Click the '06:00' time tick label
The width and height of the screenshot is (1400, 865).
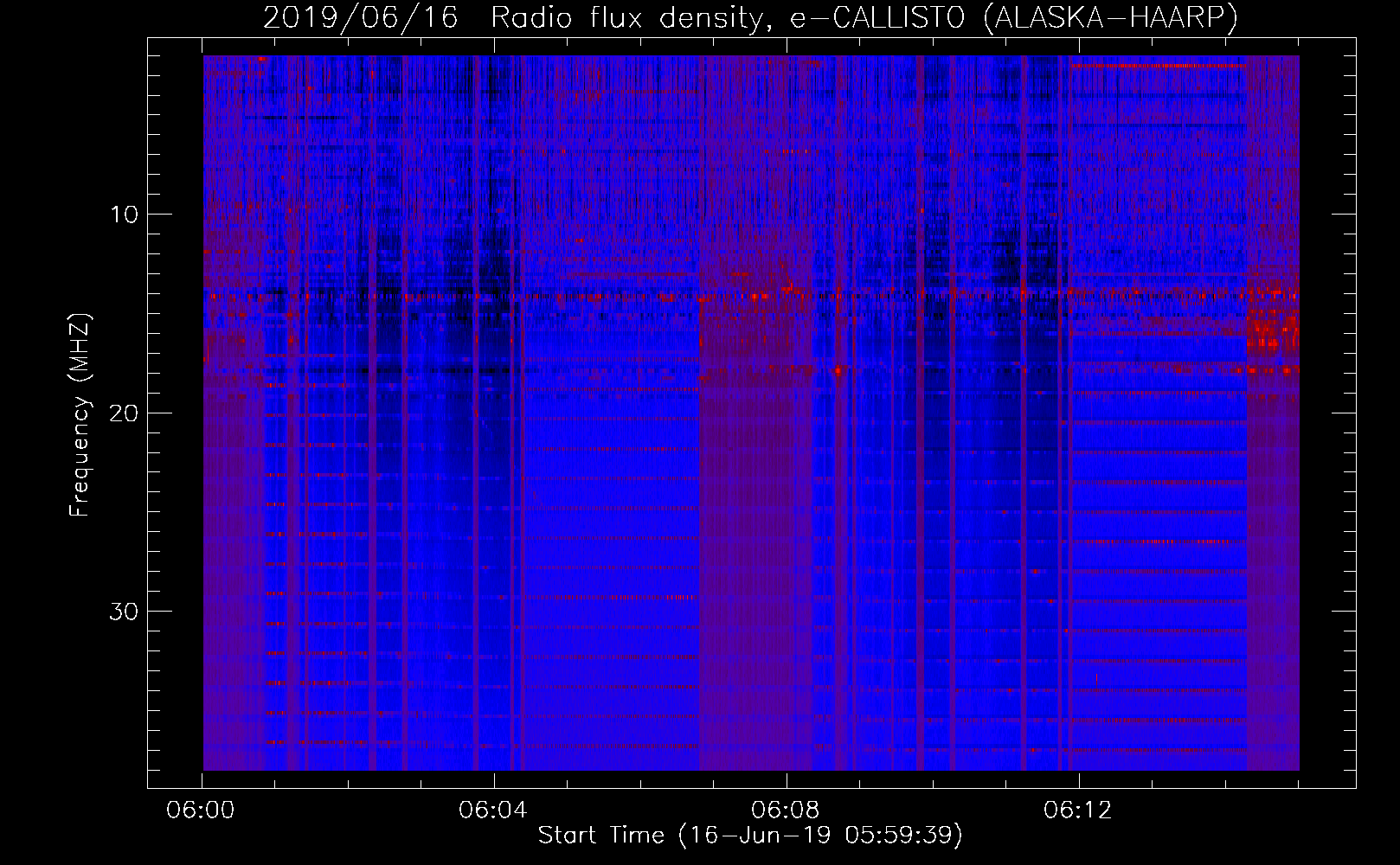click(x=201, y=811)
